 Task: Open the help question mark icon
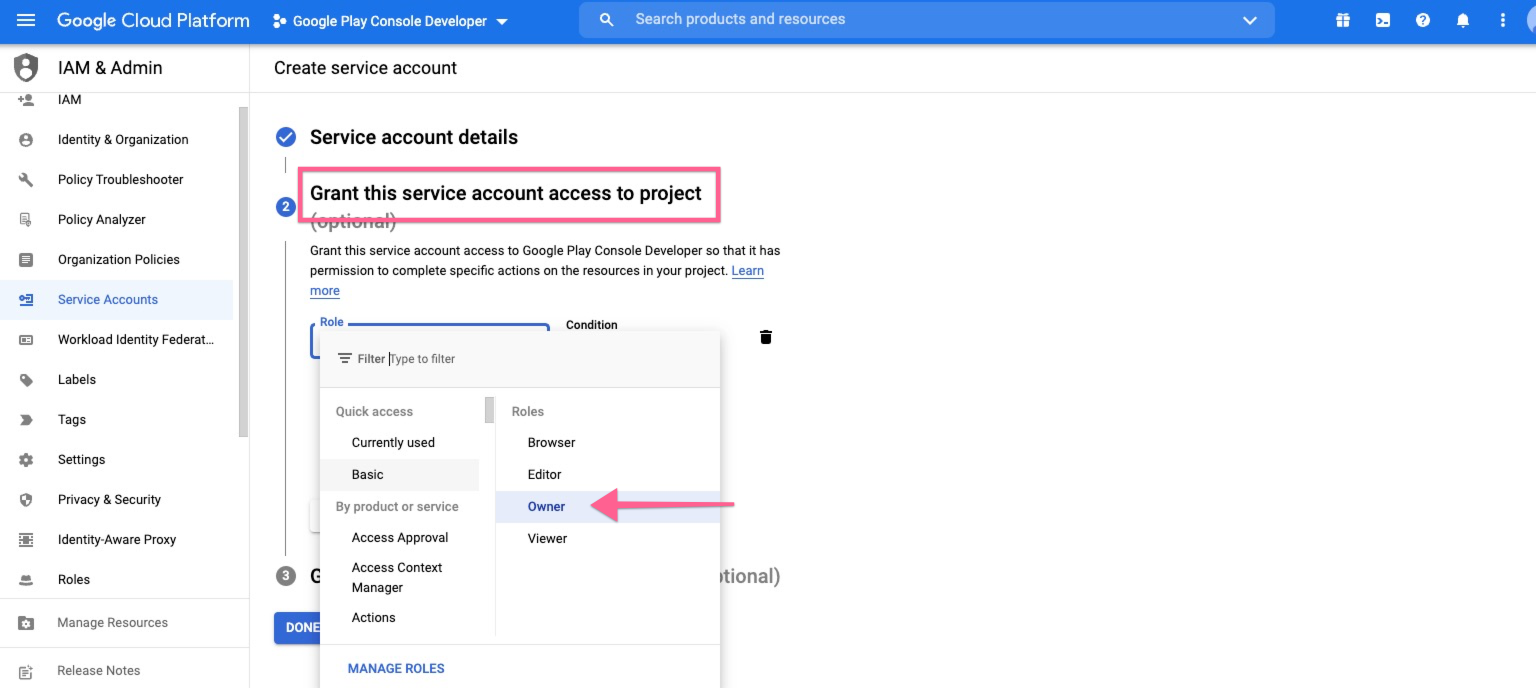point(1423,20)
